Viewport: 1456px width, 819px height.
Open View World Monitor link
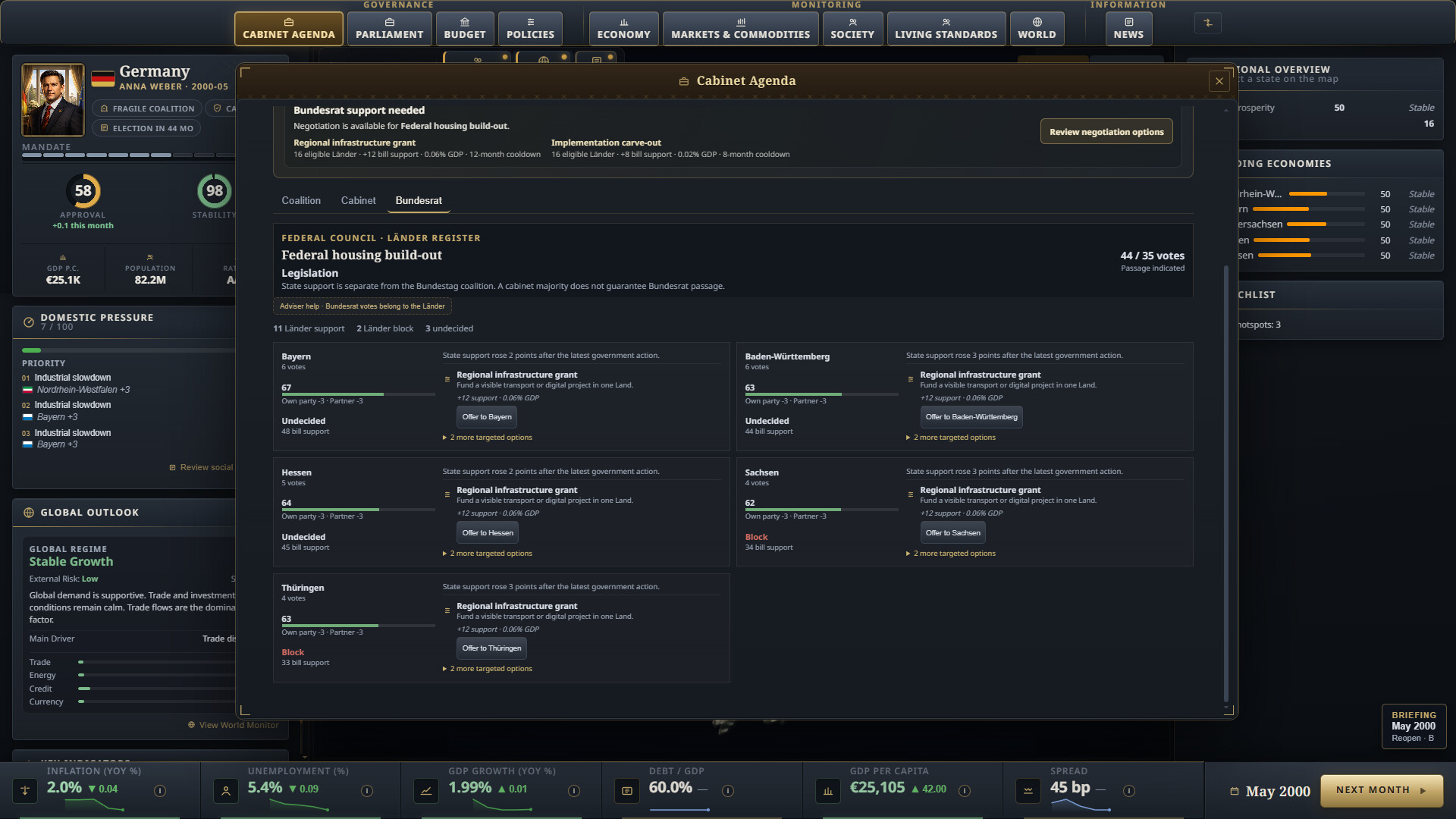coord(234,725)
